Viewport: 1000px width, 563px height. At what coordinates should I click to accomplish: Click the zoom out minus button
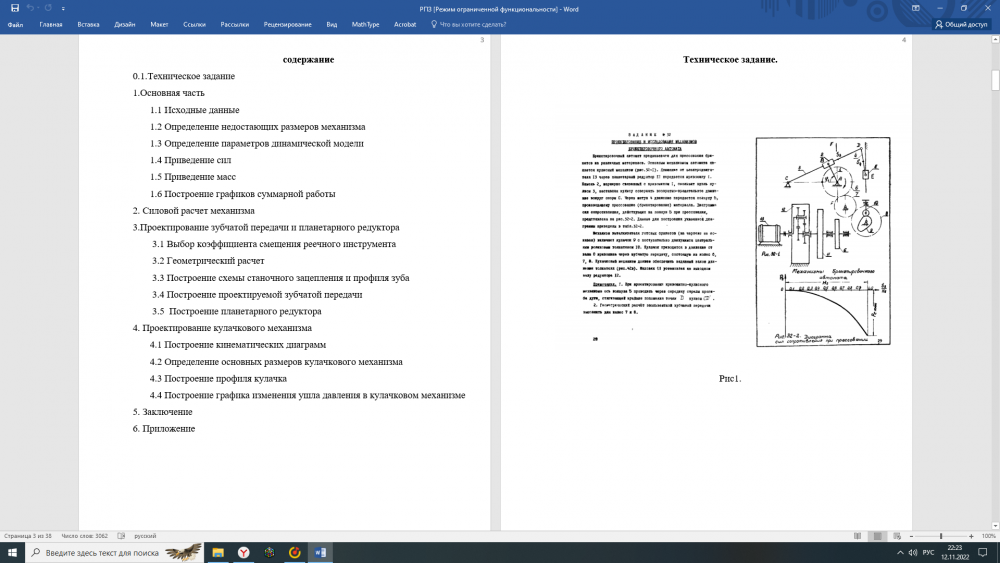pos(911,536)
